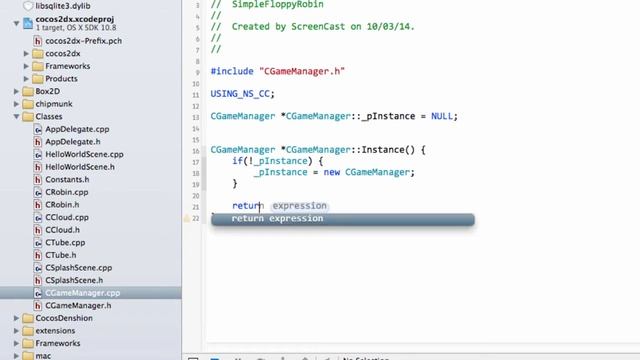Expand the Frameworks group below extensions
The image size is (640, 360).
[16, 343]
